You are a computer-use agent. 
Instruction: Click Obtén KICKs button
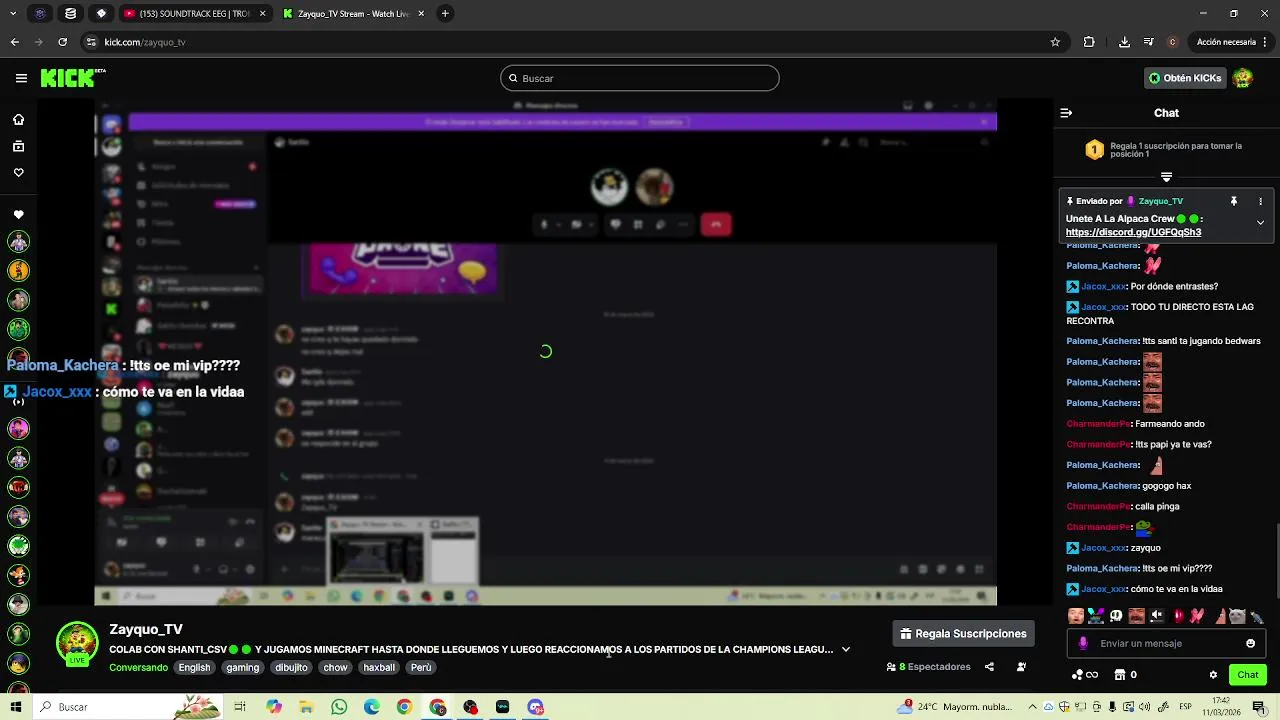click(1185, 78)
